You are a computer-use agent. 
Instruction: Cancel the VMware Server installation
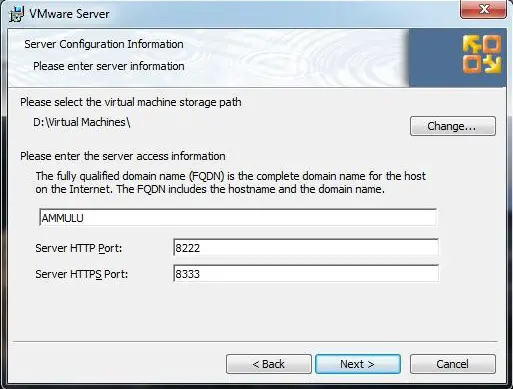pyautogui.click(x=453, y=364)
